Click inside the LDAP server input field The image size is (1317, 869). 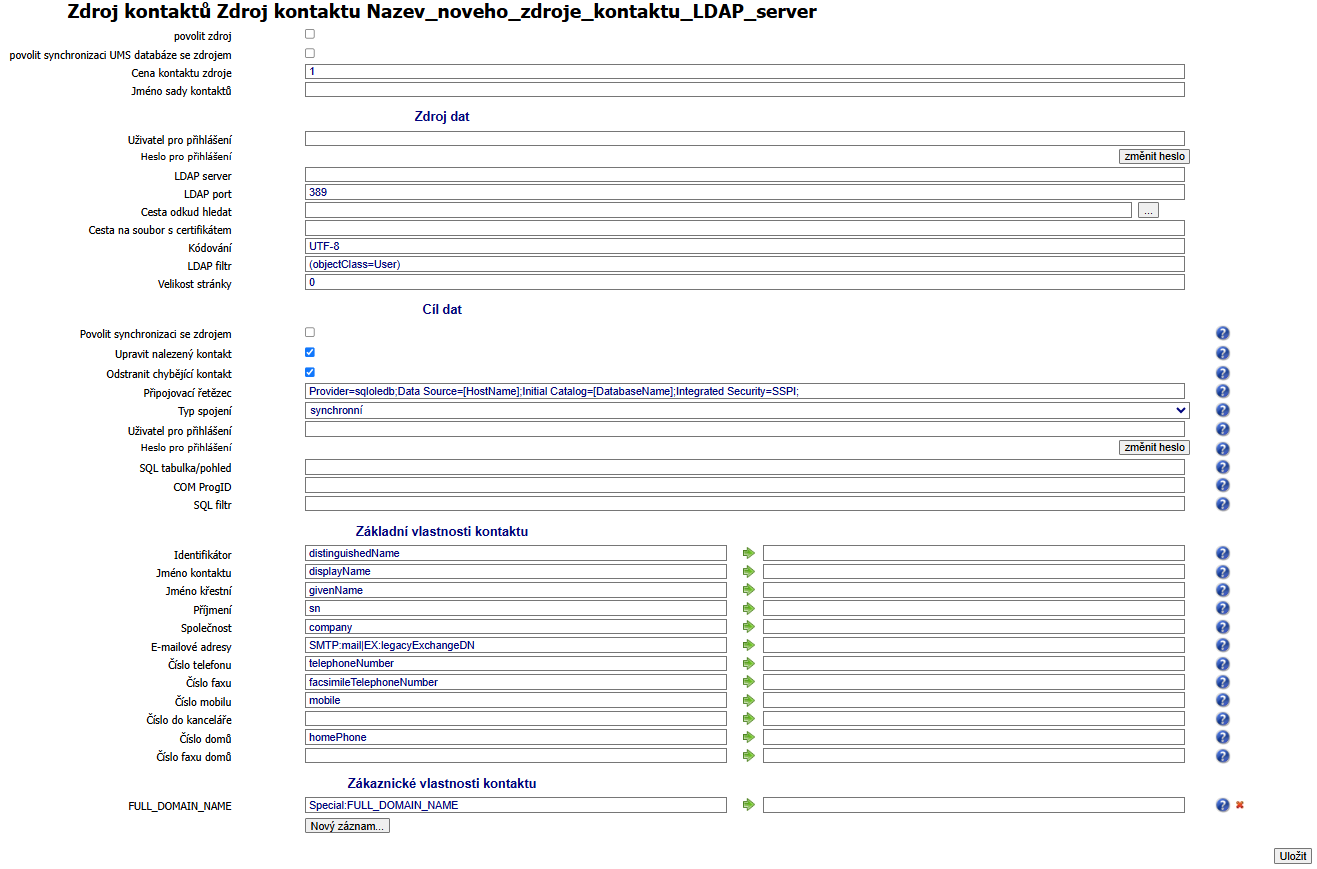744,174
